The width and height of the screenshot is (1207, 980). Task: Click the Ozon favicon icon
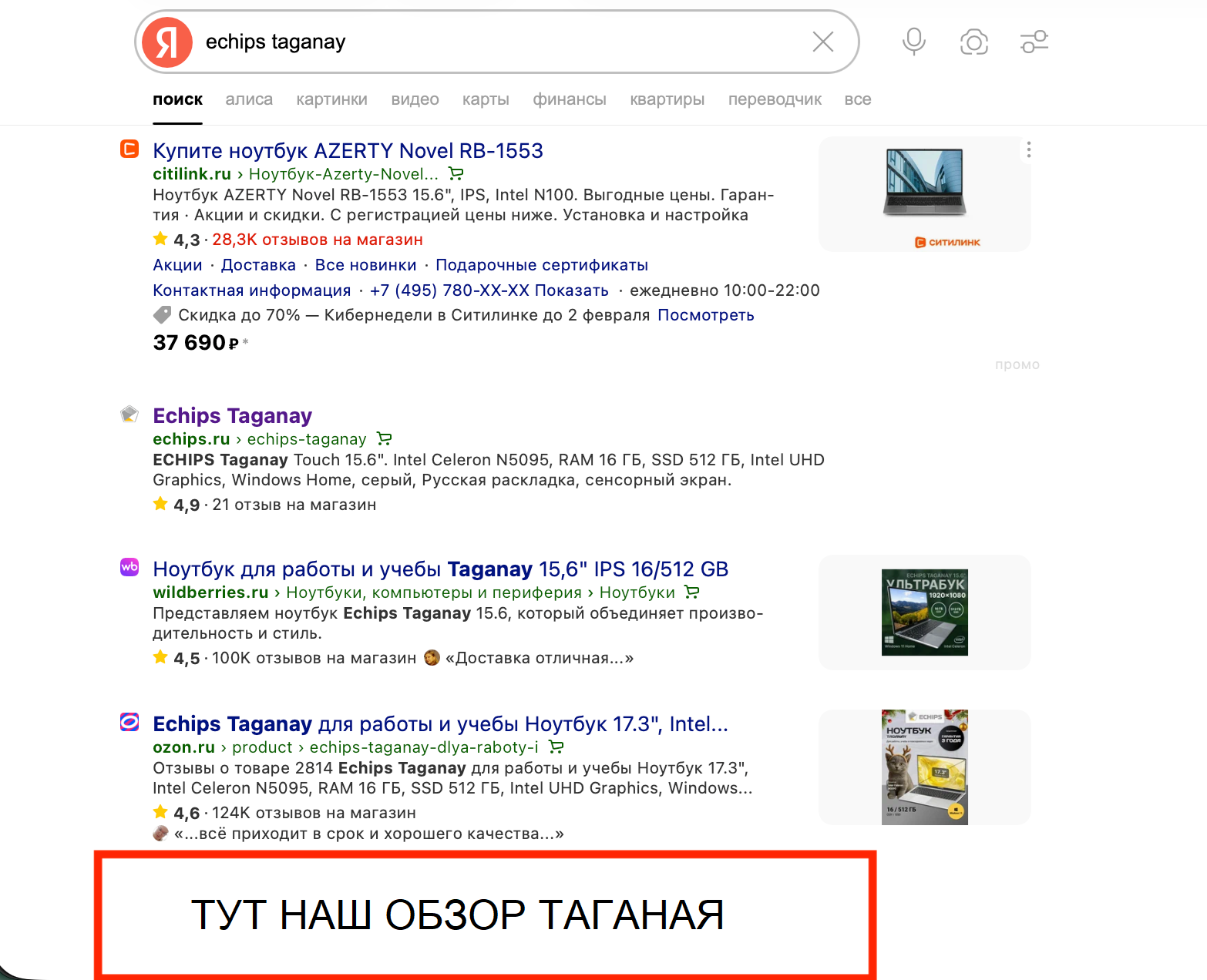129,722
